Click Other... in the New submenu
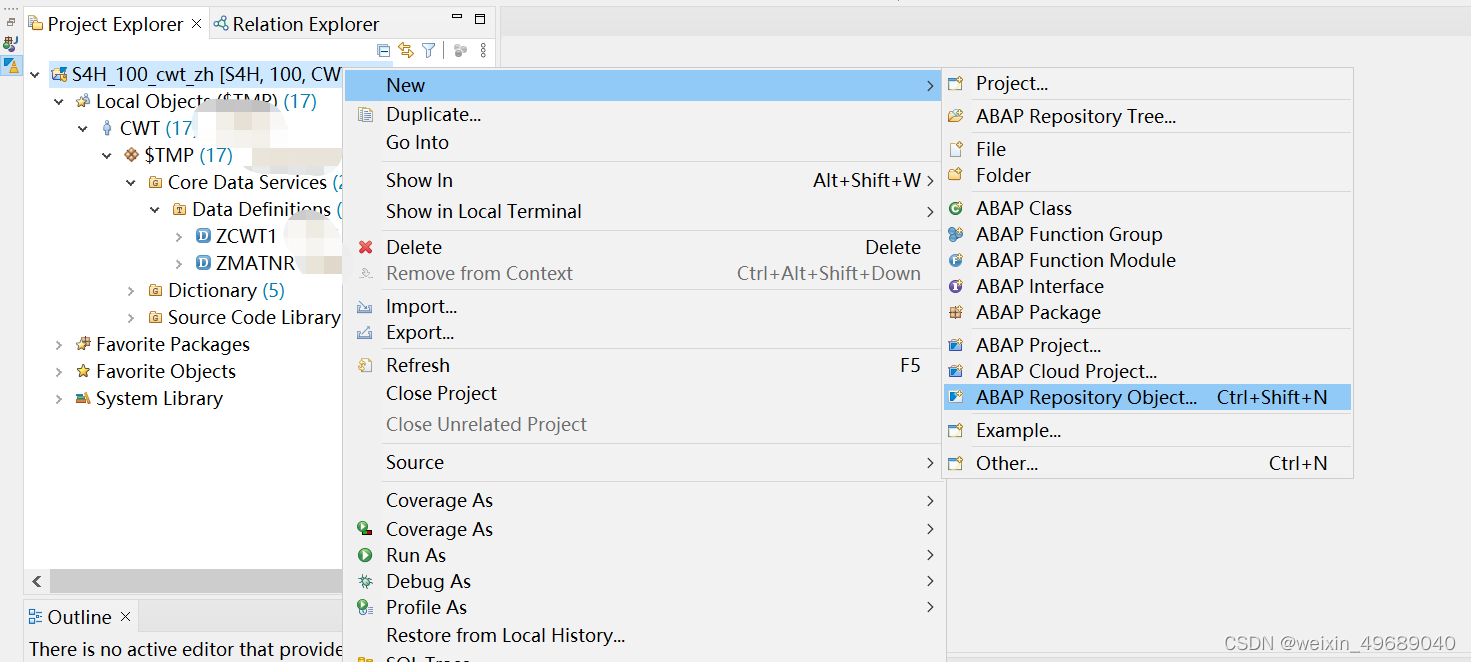 click(x=1005, y=463)
